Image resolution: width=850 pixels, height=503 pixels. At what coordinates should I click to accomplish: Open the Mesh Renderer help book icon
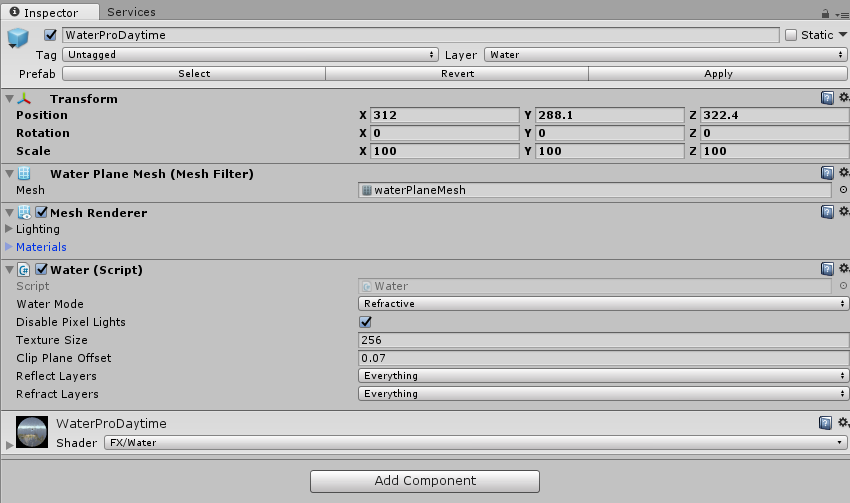[827, 212]
